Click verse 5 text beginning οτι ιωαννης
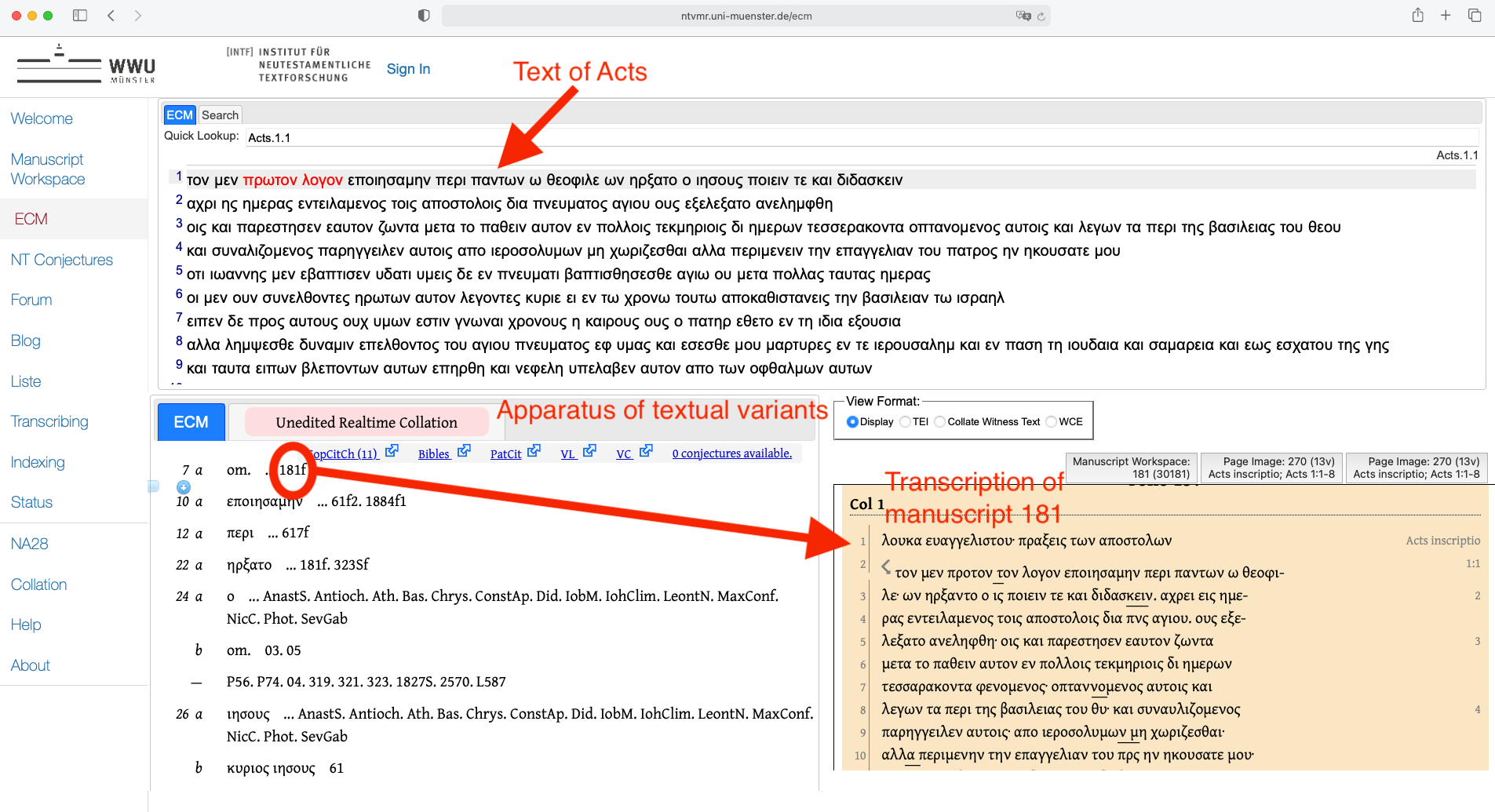This screenshot has height=812, width=1495. tap(558, 274)
